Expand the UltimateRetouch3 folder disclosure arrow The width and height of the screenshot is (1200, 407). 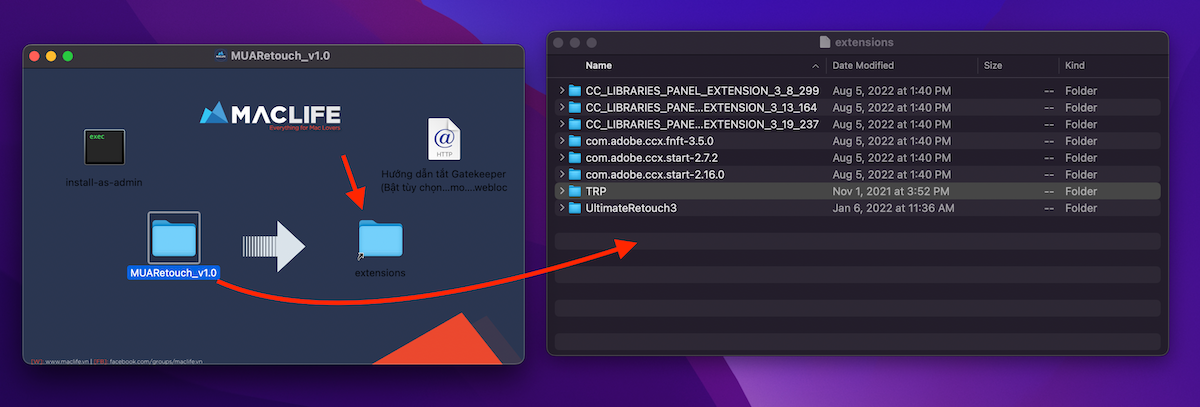point(562,208)
